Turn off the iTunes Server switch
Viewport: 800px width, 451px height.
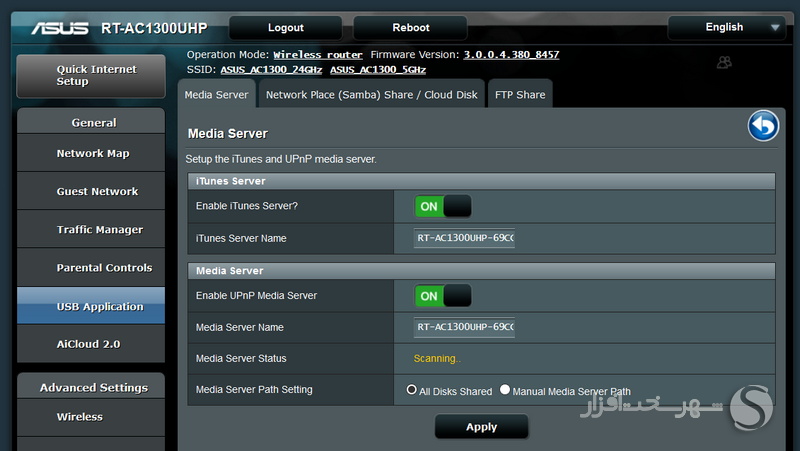(x=443, y=206)
